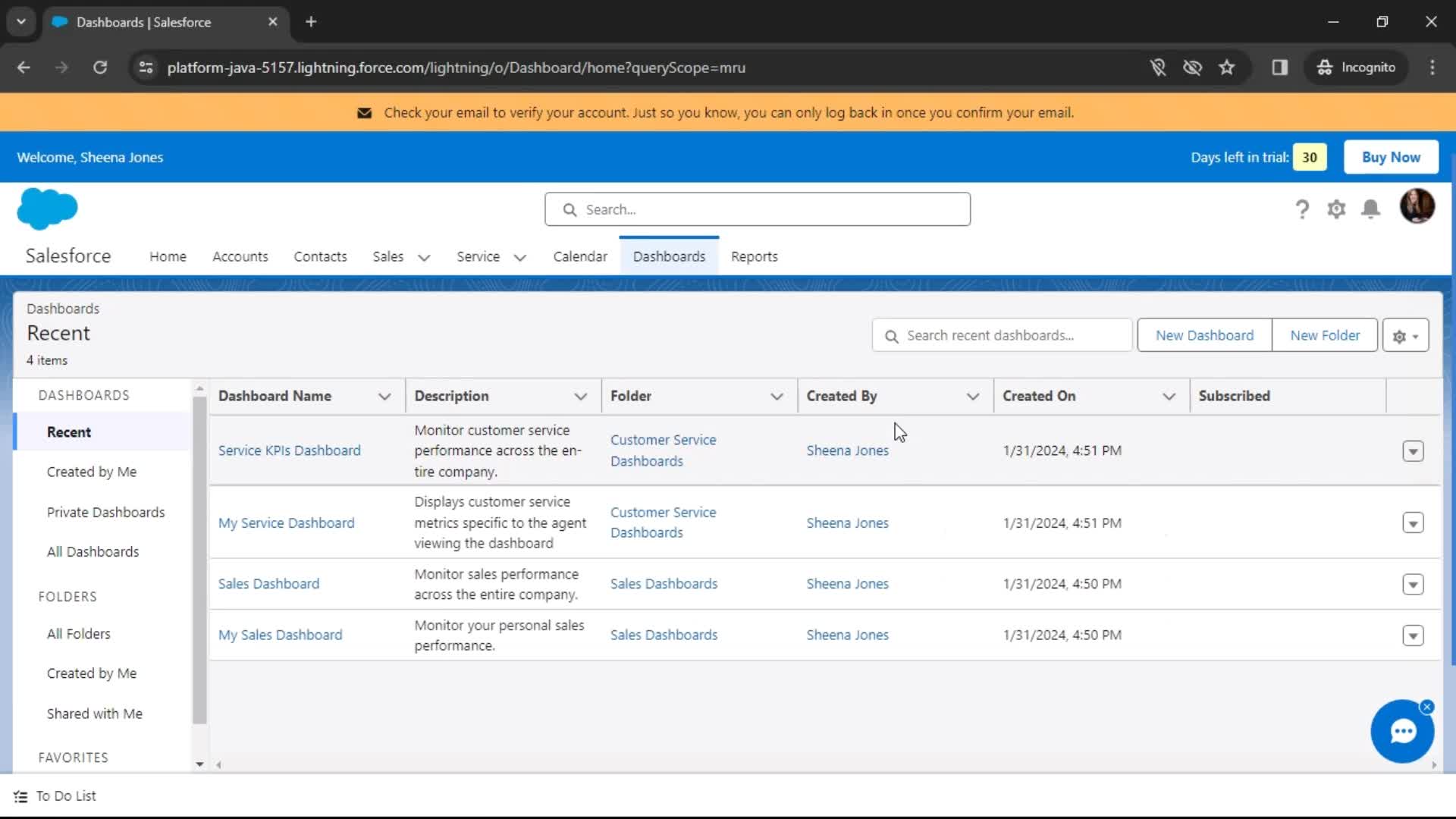1456x819 pixels.
Task: Expand the Service nav dropdown chevron
Action: 519,258
